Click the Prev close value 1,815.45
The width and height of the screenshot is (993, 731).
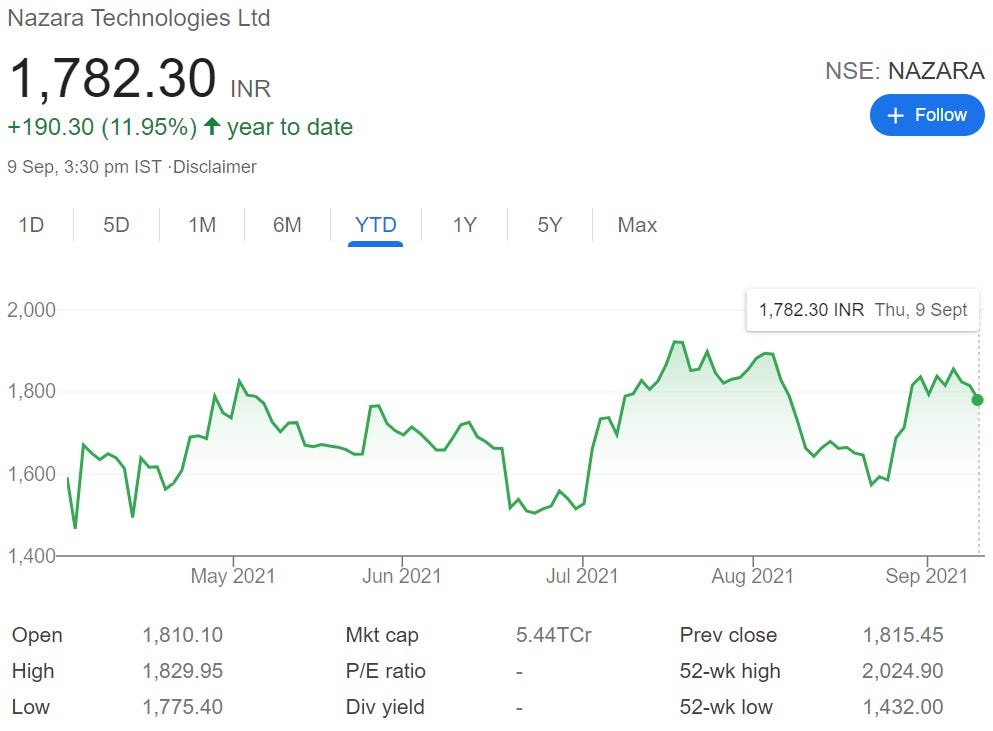(903, 635)
